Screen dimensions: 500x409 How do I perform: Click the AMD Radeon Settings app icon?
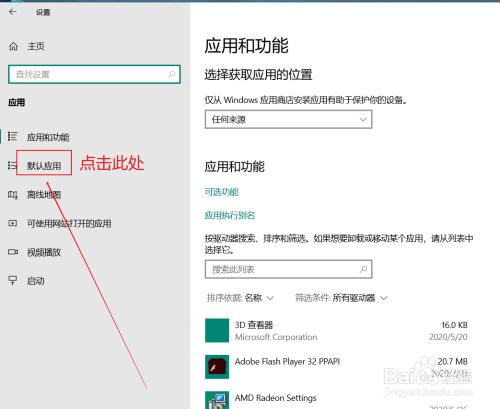(217, 400)
